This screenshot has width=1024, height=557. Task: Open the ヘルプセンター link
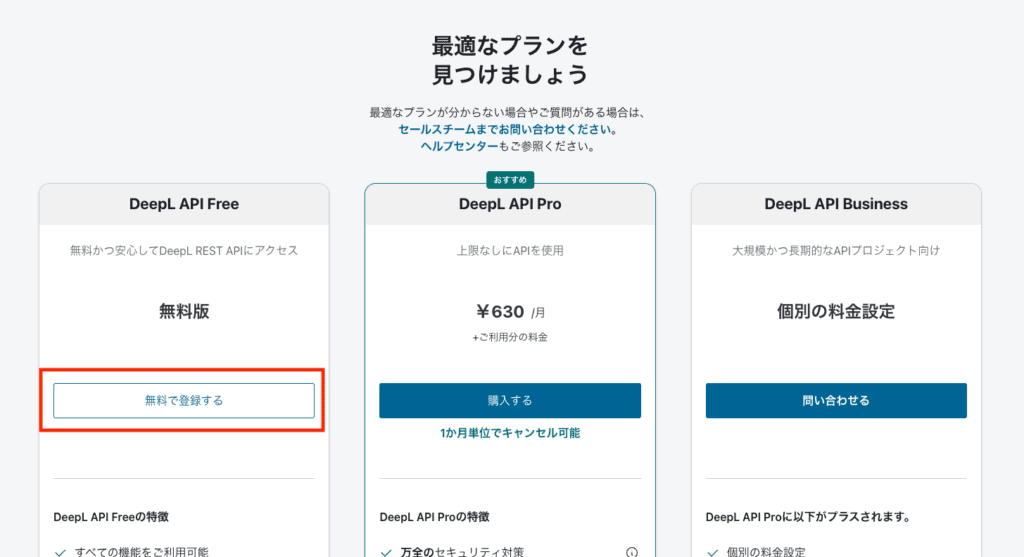pos(459,146)
